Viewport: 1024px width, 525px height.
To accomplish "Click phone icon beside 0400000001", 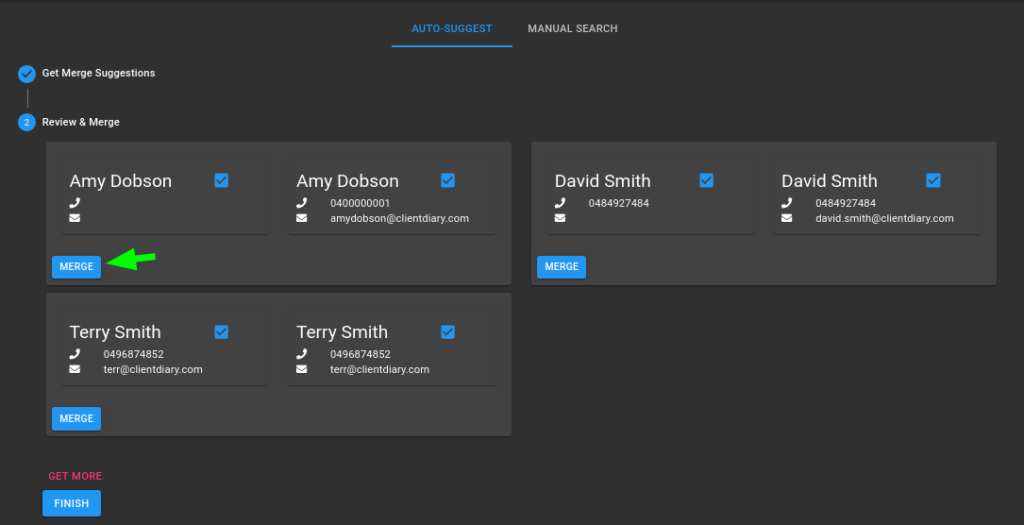I will point(302,203).
